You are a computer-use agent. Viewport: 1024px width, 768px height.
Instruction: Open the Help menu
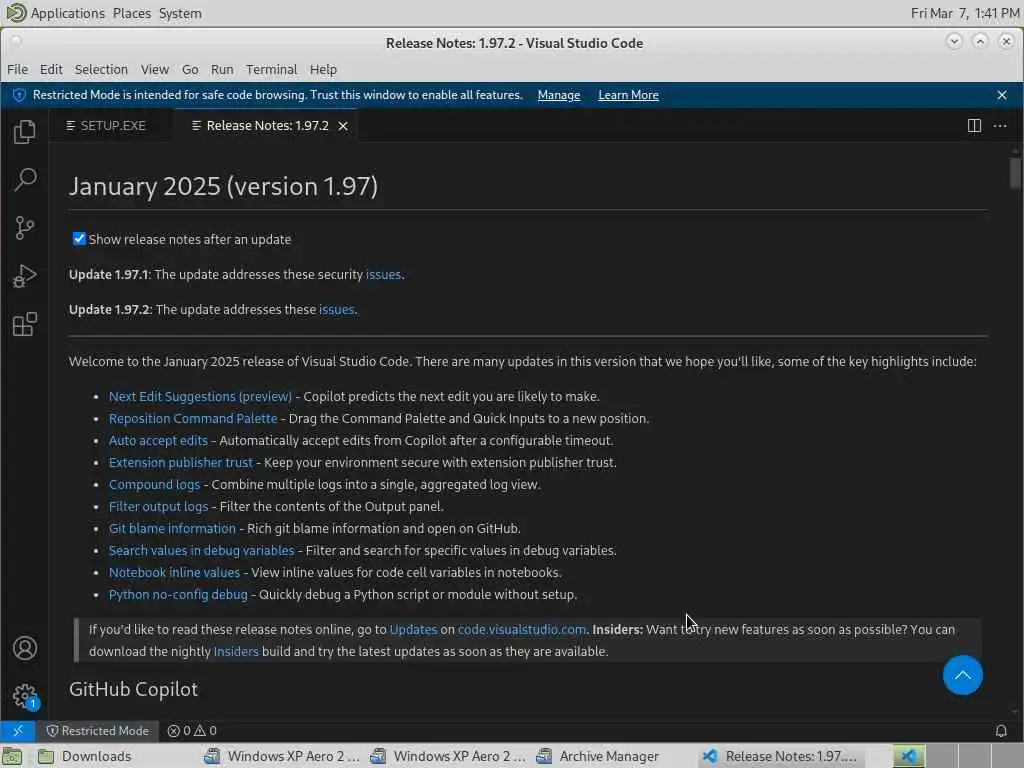[323, 69]
